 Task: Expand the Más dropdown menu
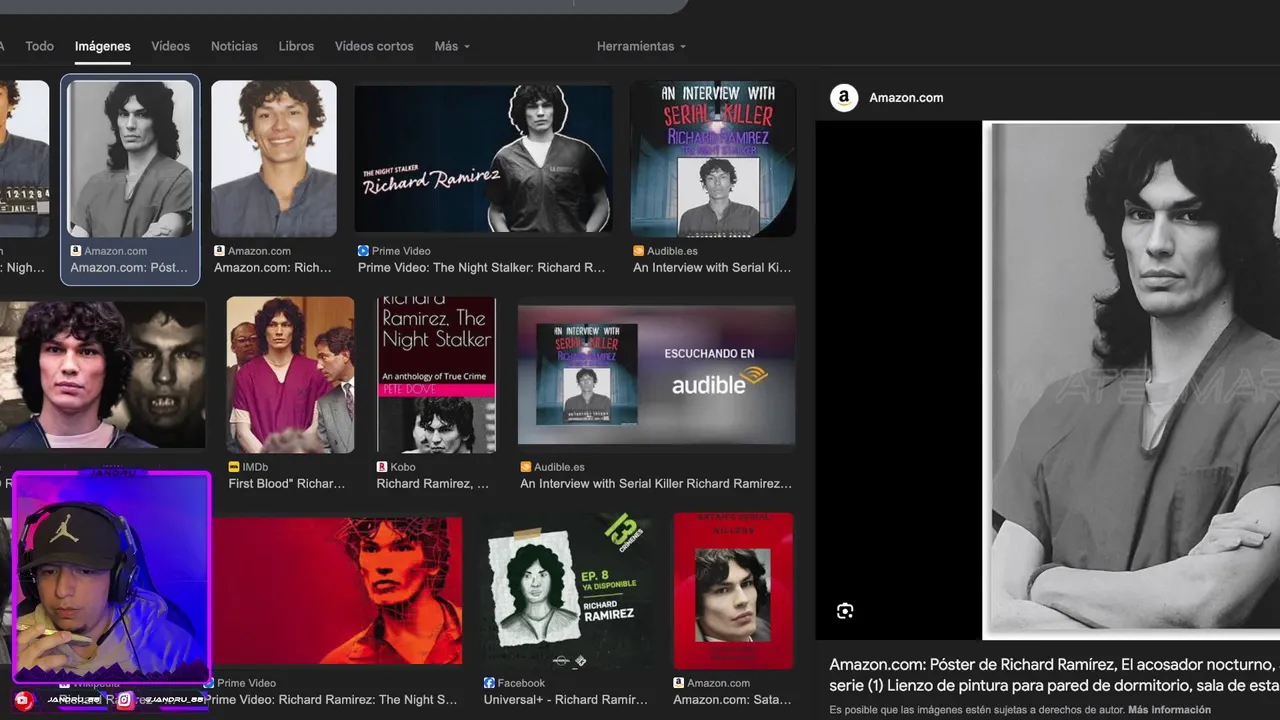(452, 46)
